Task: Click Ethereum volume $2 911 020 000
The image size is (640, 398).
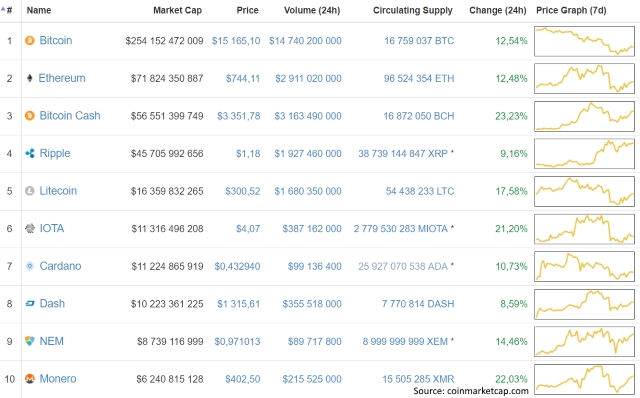Action: click(x=308, y=78)
